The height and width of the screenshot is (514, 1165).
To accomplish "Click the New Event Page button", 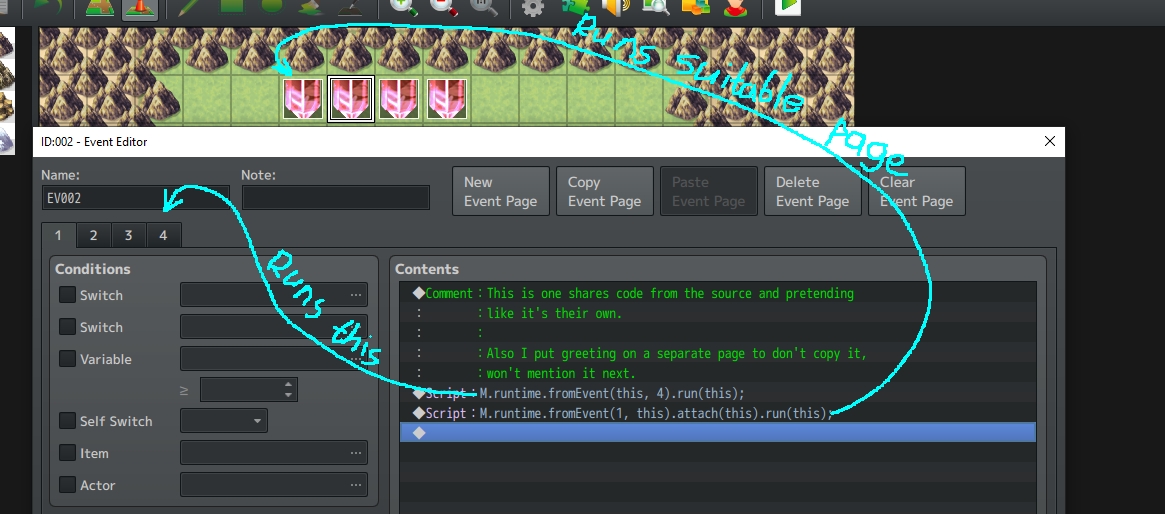I will click(501, 192).
